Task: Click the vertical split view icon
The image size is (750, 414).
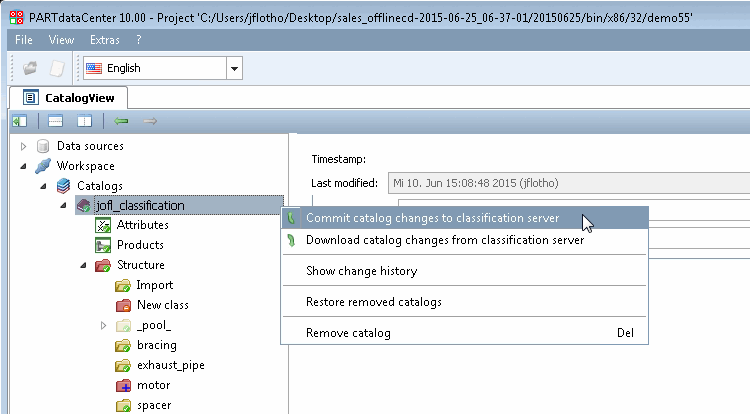Action: 85,121
